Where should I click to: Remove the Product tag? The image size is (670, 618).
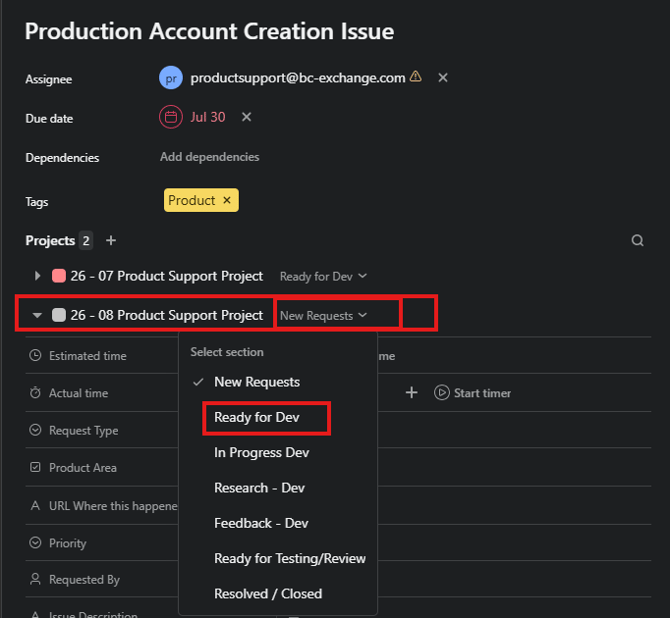tap(227, 200)
